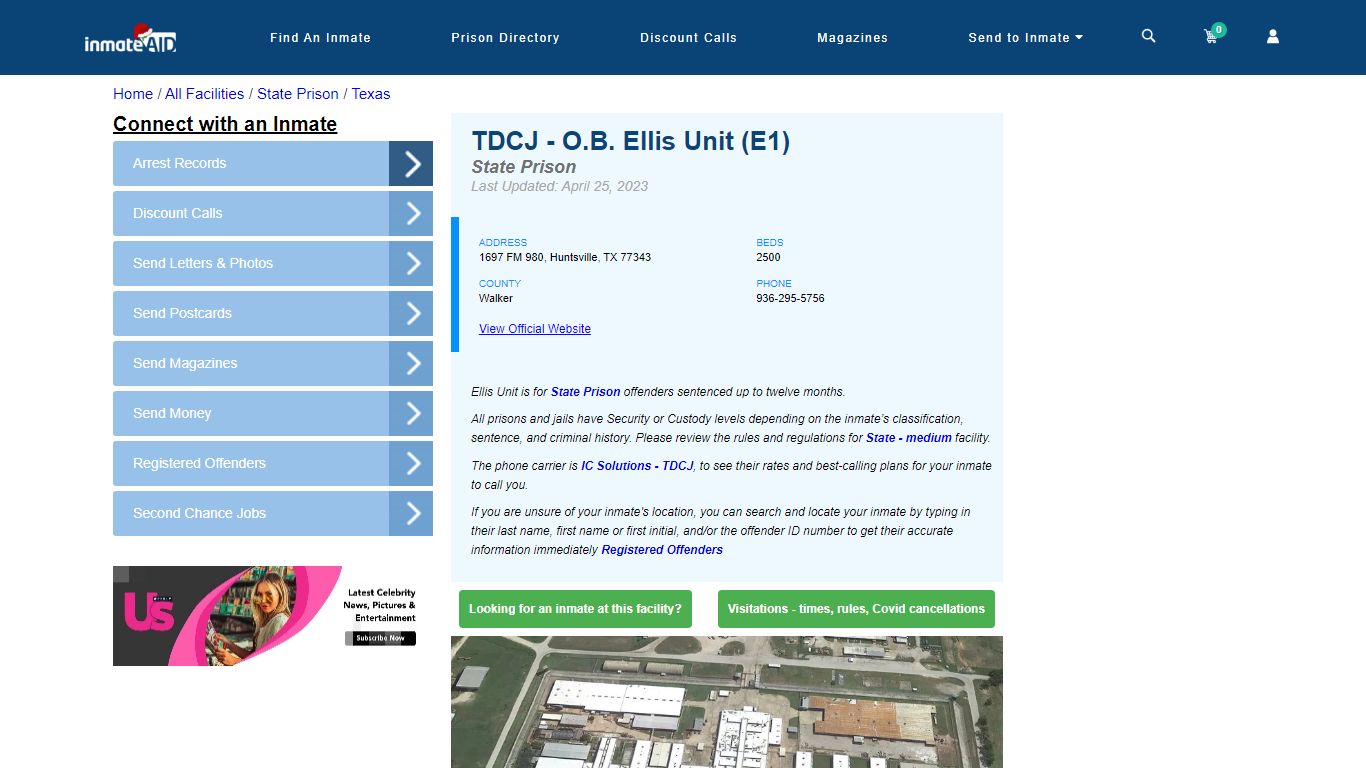Open Find An Inmate menu item
Screen dimensions: 1366x768
[320, 38]
